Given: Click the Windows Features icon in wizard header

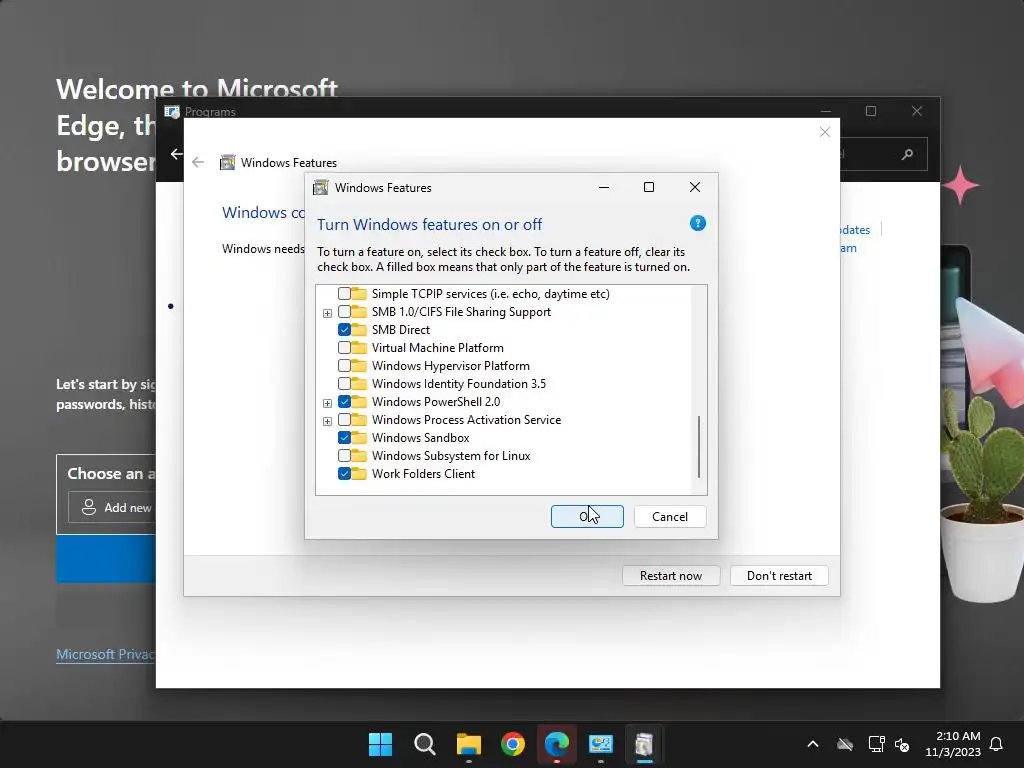Looking at the screenshot, I should click(227, 163).
